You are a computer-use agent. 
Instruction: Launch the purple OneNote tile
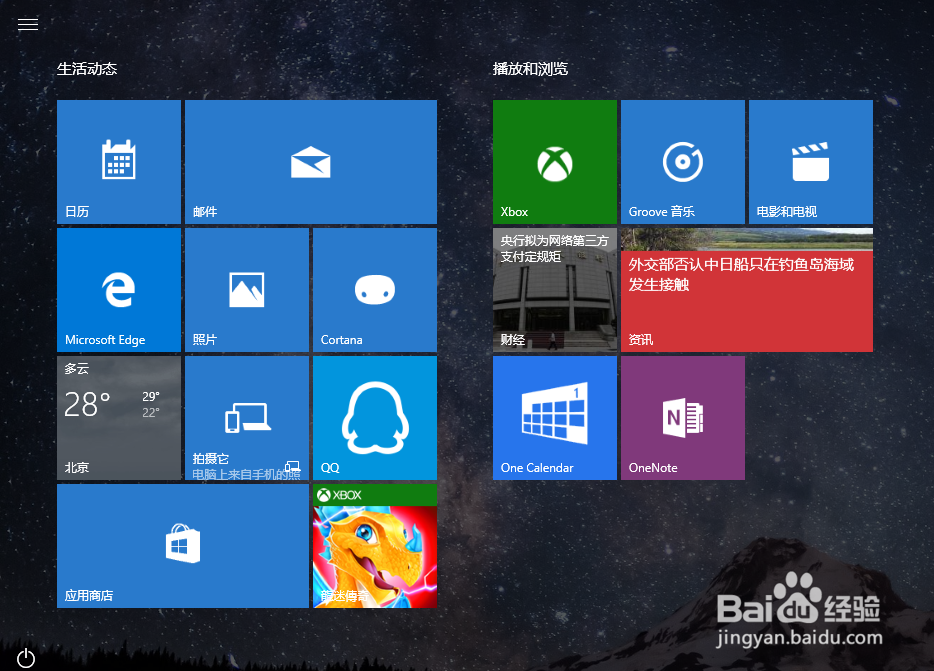click(683, 418)
